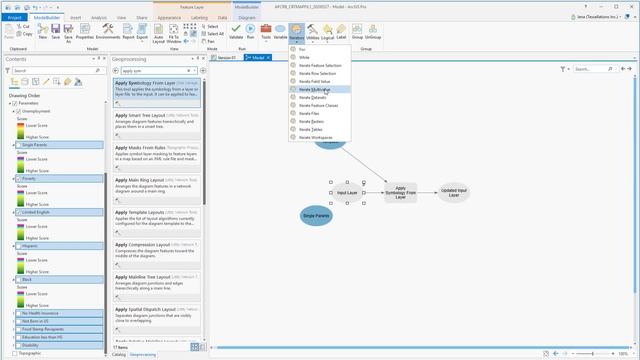Open the Utilities tools menu
This screenshot has width=640, height=360.
313,33
